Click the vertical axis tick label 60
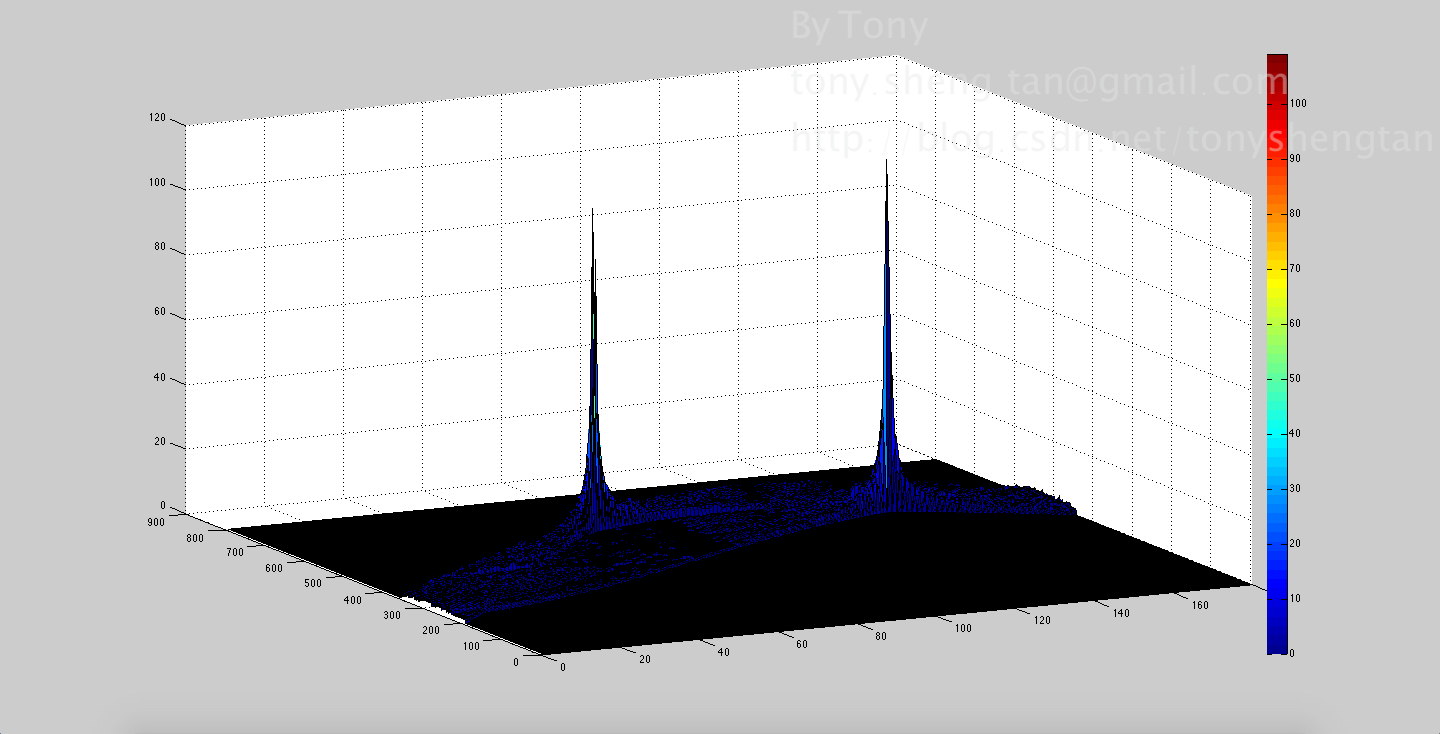 pyautogui.click(x=160, y=313)
